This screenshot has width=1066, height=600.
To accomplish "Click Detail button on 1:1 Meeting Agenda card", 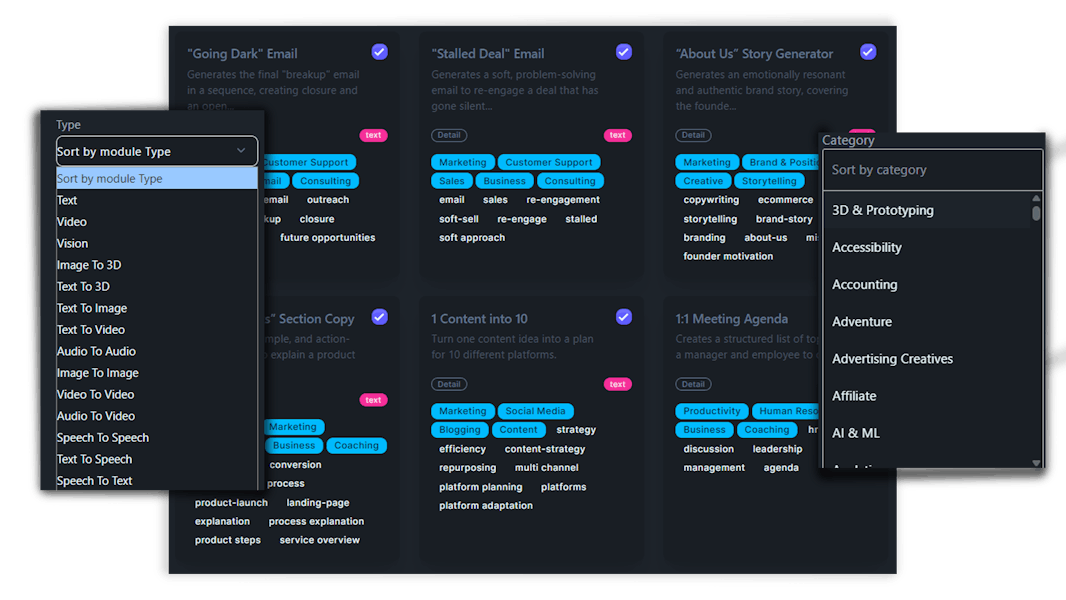I will pos(693,384).
